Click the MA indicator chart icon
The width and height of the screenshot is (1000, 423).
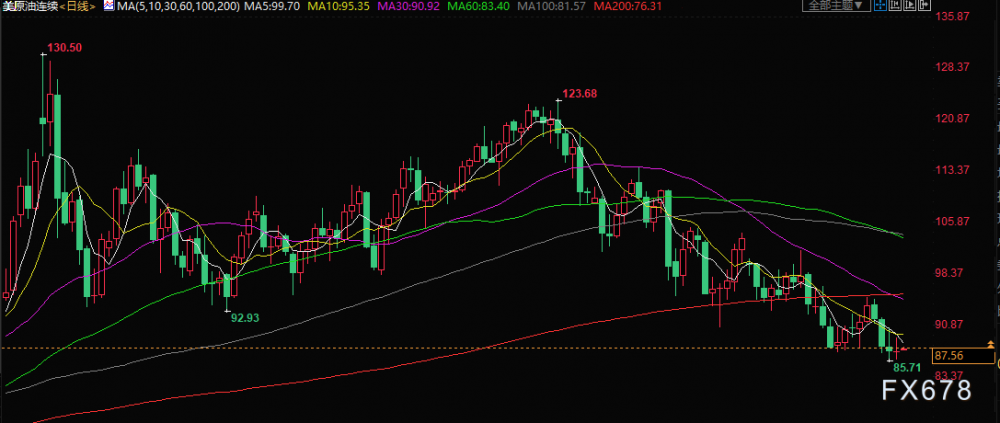(x=108, y=6)
